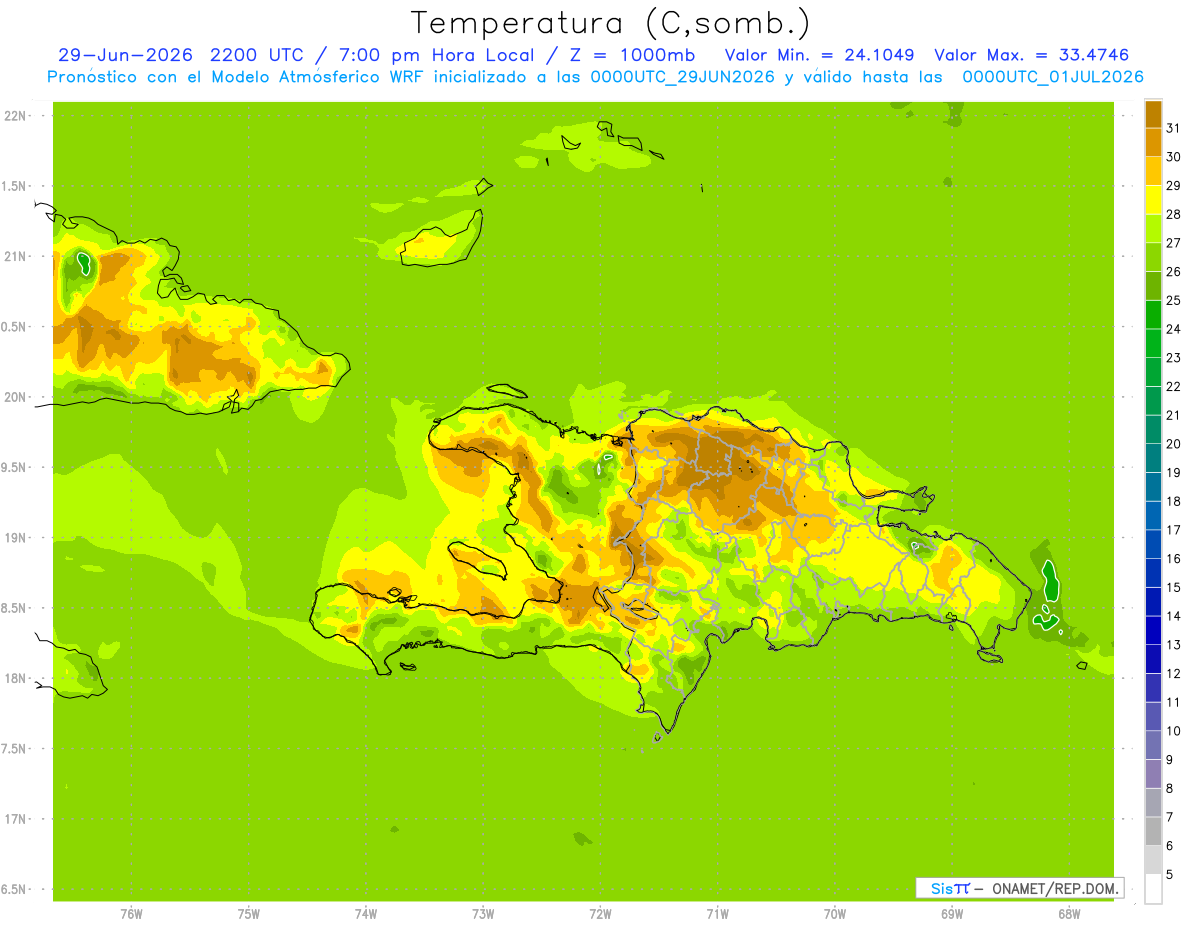The image size is (1200, 927).
Task: Click the legend value '11'
Action: (1173, 703)
